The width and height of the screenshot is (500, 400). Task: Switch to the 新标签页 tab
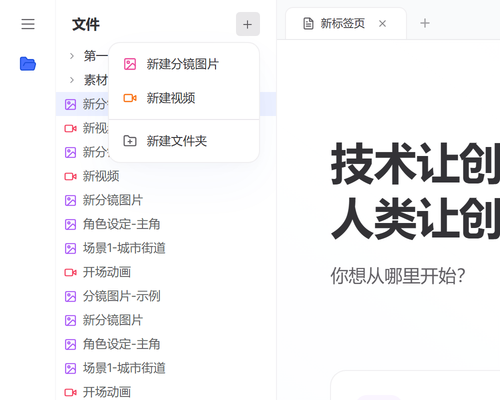coord(346,24)
